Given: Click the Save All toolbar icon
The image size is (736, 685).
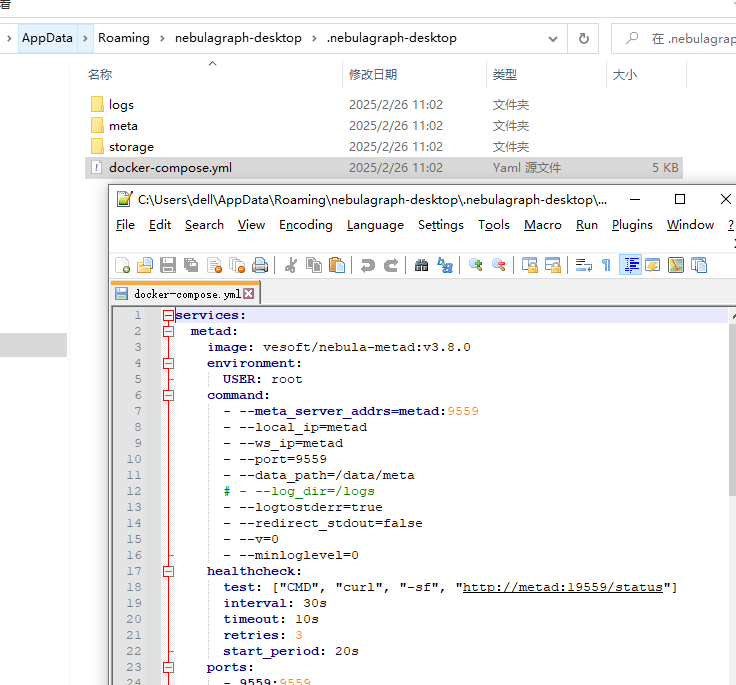Looking at the screenshot, I should (191, 265).
